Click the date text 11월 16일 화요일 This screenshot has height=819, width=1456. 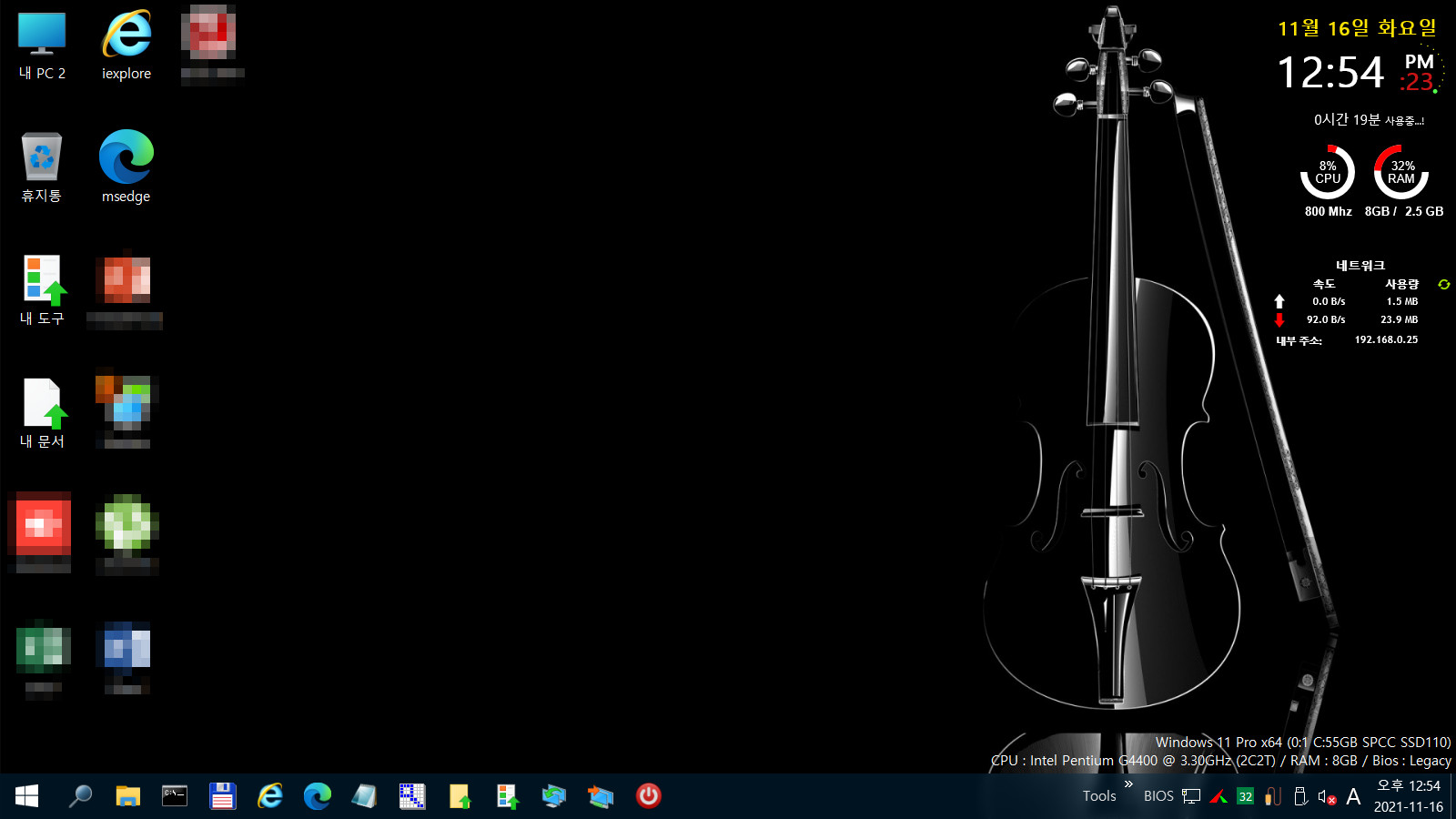click(x=1357, y=28)
